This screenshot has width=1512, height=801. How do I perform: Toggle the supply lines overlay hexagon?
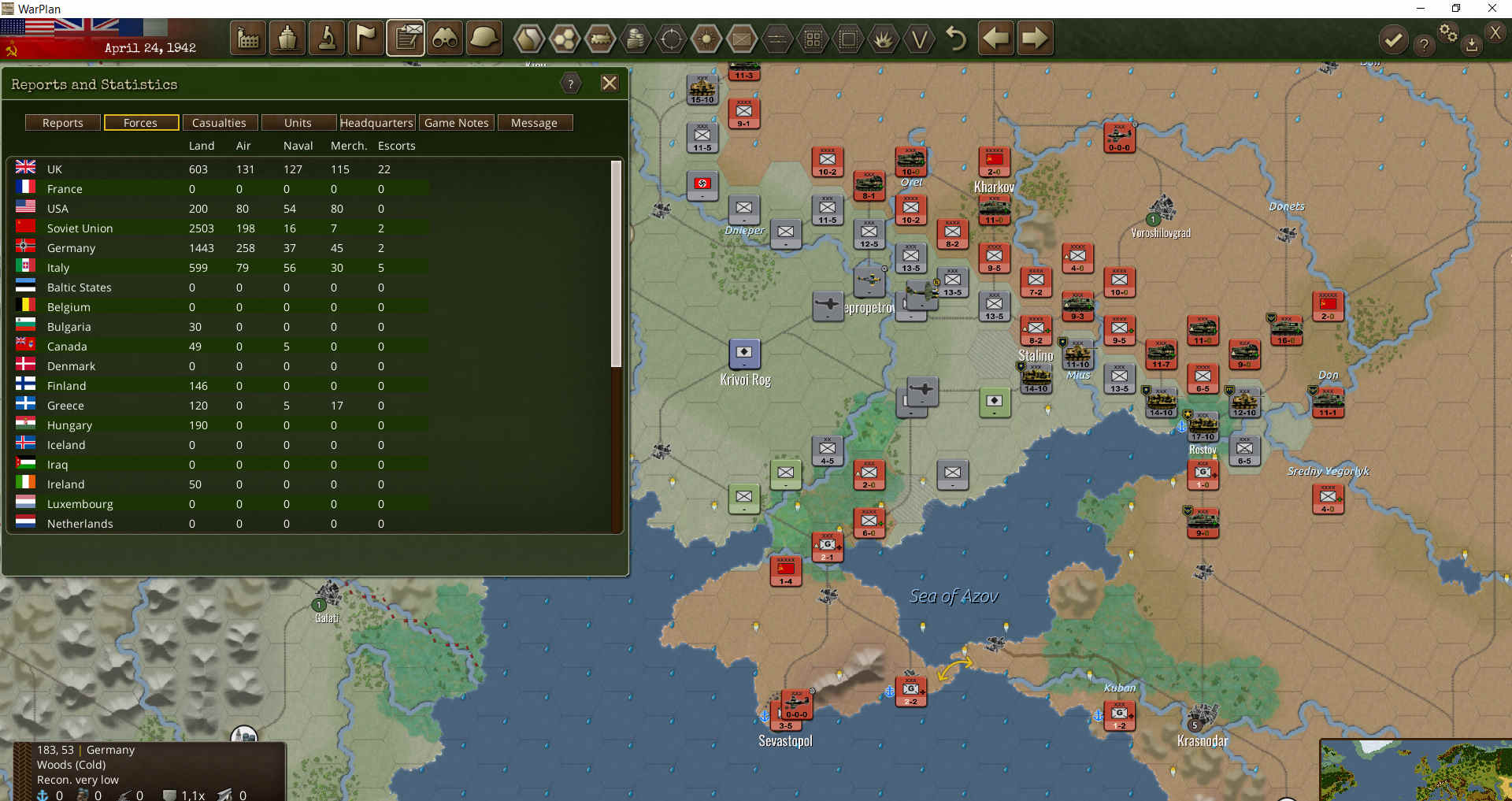click(777, 38)
